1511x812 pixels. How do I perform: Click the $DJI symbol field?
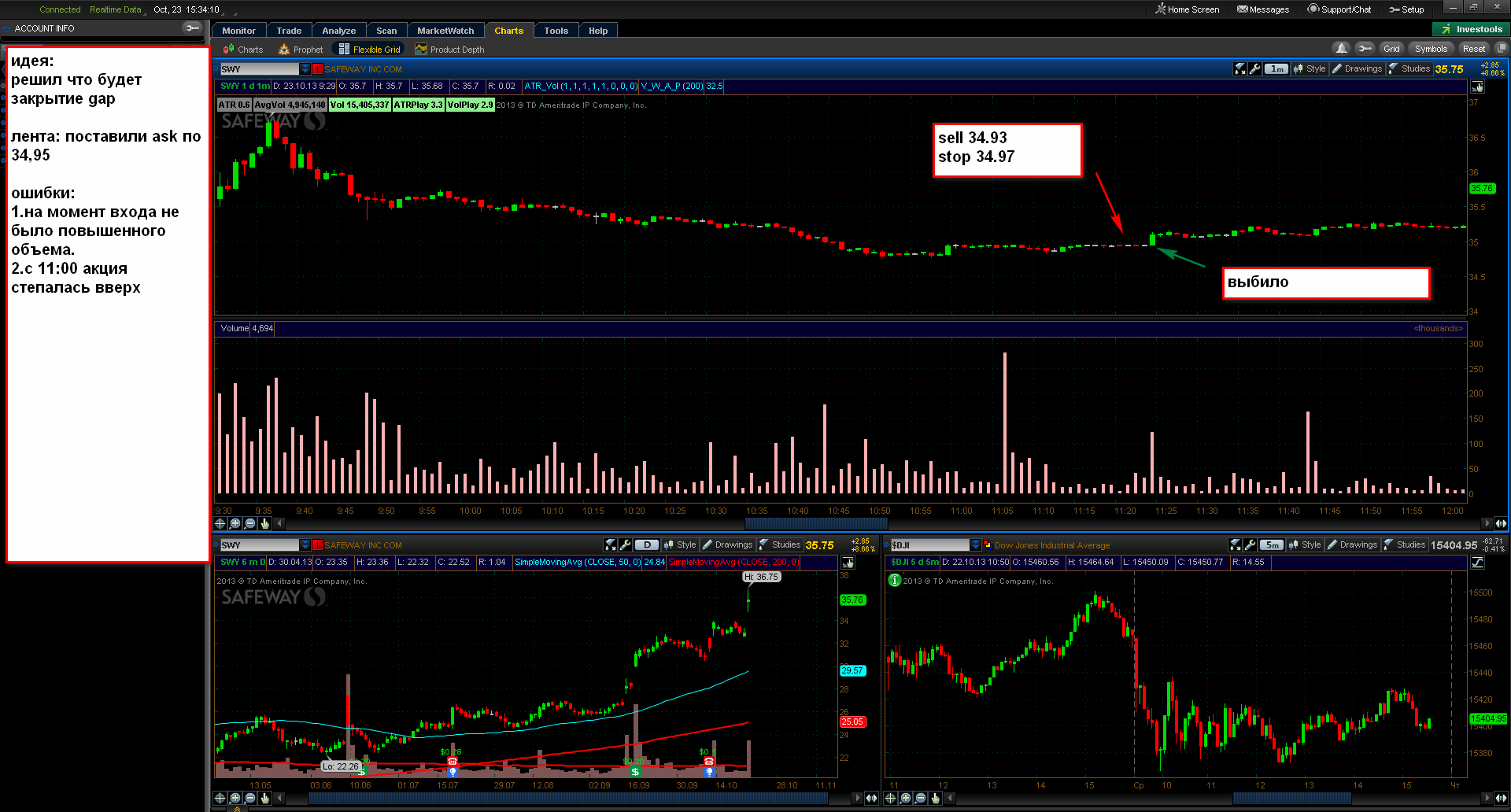[930, 544]
